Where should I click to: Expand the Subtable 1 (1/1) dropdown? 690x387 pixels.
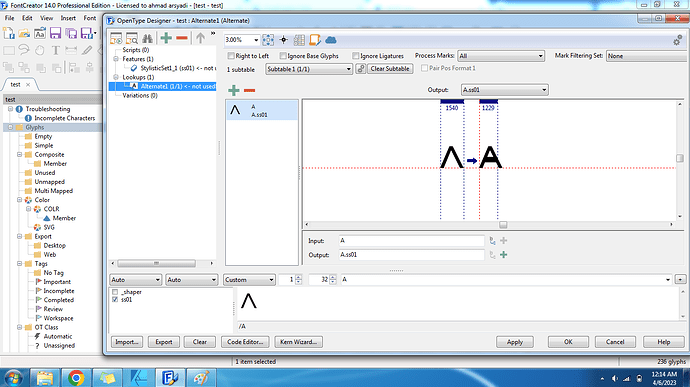click(309, 69)
